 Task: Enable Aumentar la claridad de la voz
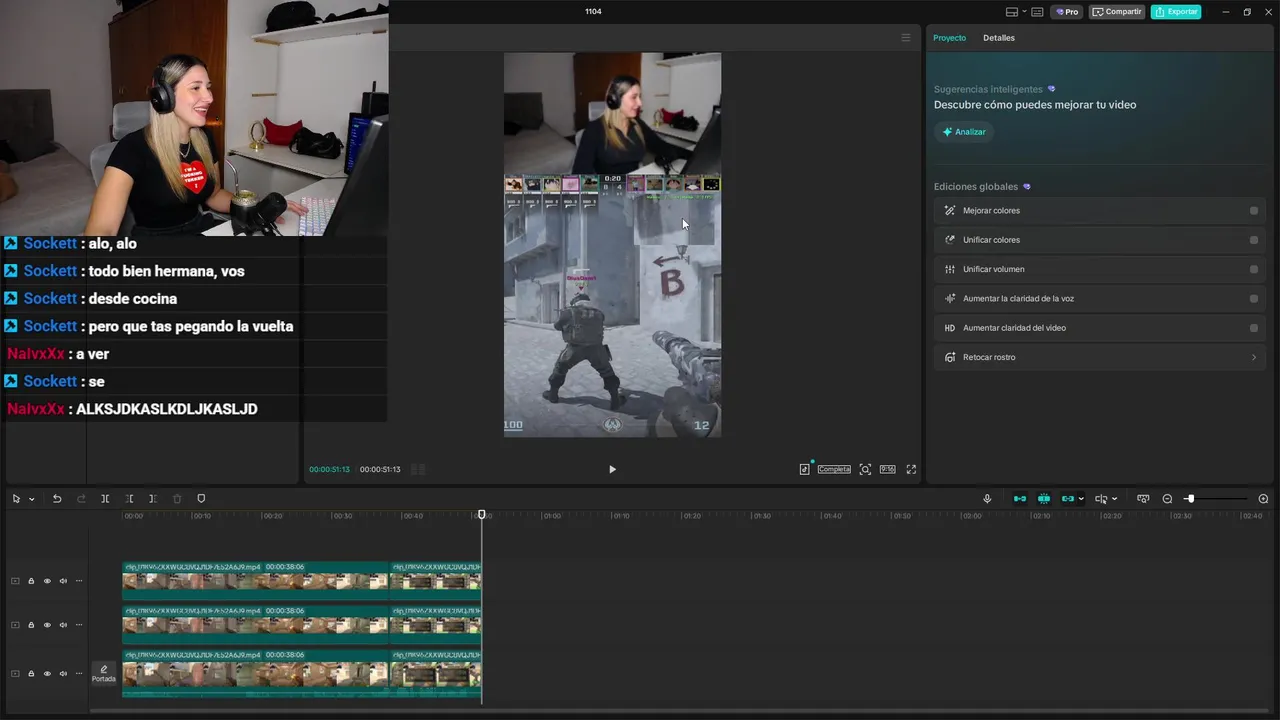(1254, 299)
